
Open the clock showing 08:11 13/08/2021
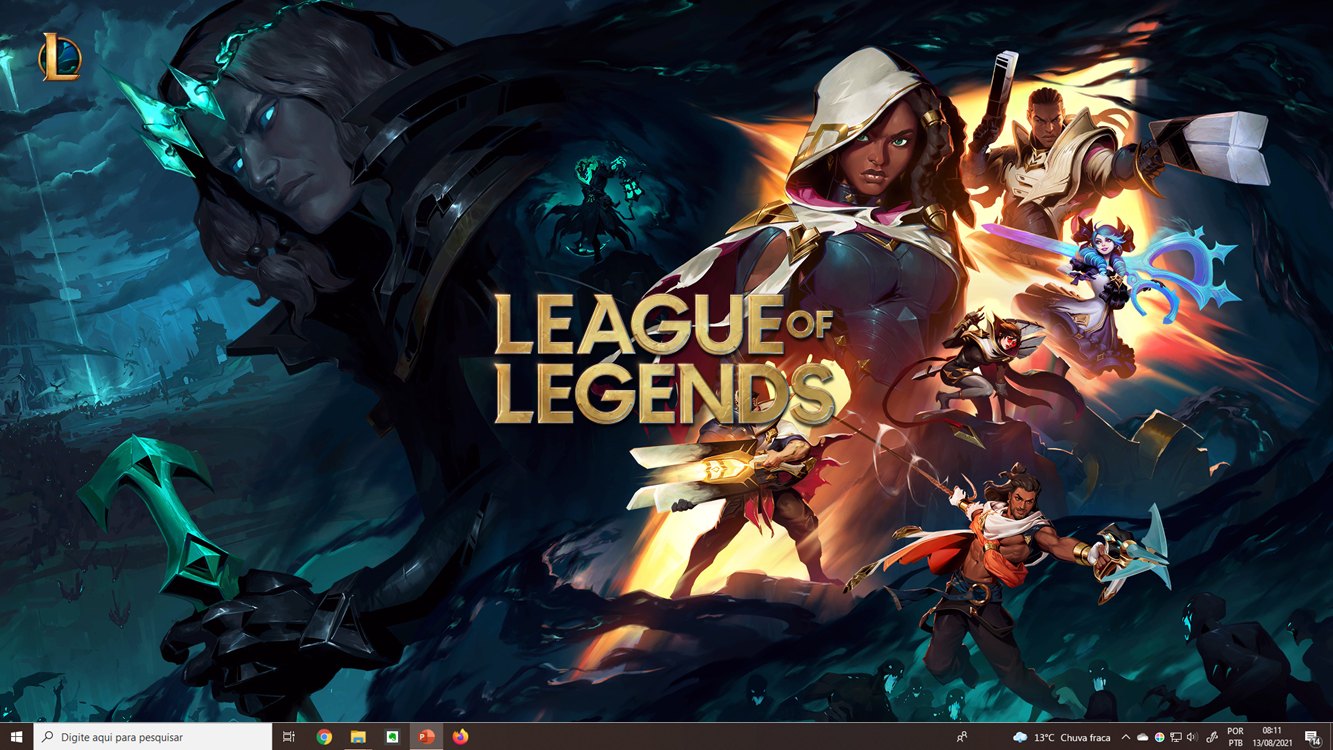1272,737
